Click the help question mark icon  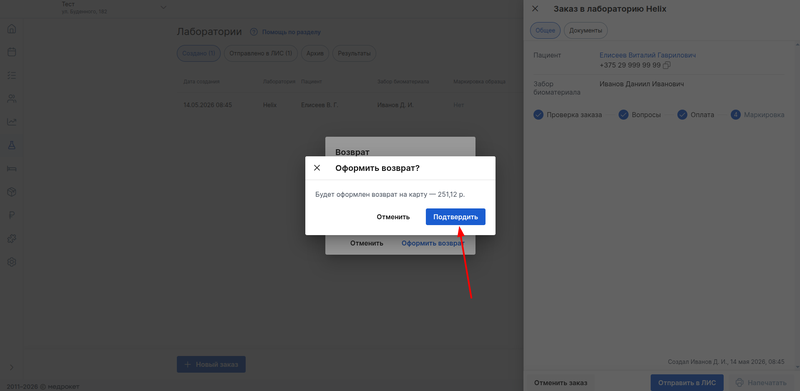point(254,32)
